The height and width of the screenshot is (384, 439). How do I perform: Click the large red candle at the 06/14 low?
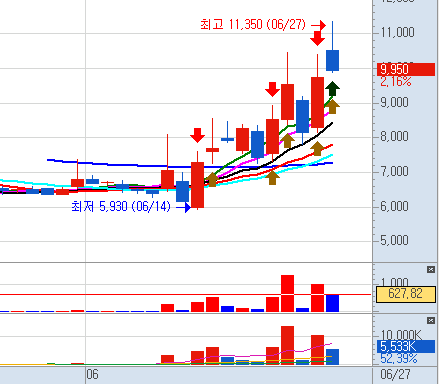click(197, 185)
